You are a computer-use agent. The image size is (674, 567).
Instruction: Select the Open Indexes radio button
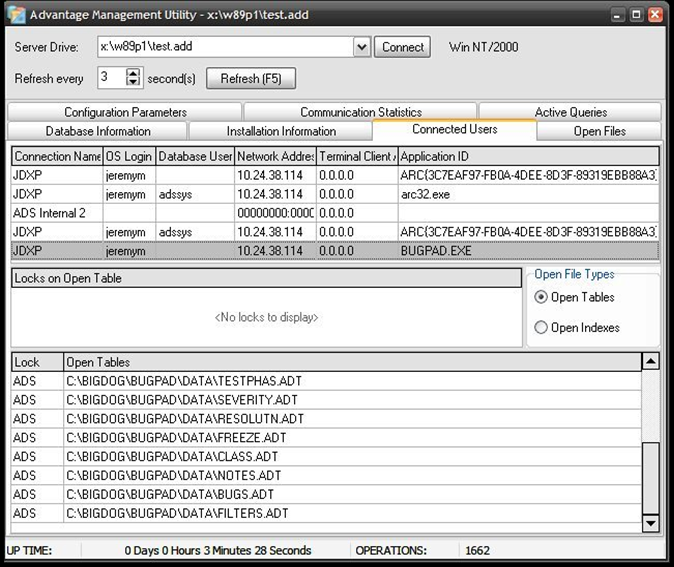[x=541, y=327]
